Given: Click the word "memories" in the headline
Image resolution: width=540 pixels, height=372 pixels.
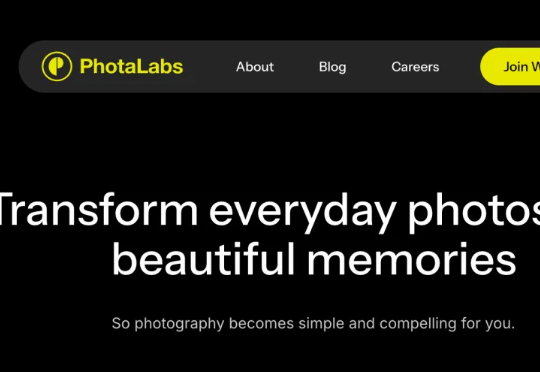Looking at the screenshot, I should click(412, 258).
